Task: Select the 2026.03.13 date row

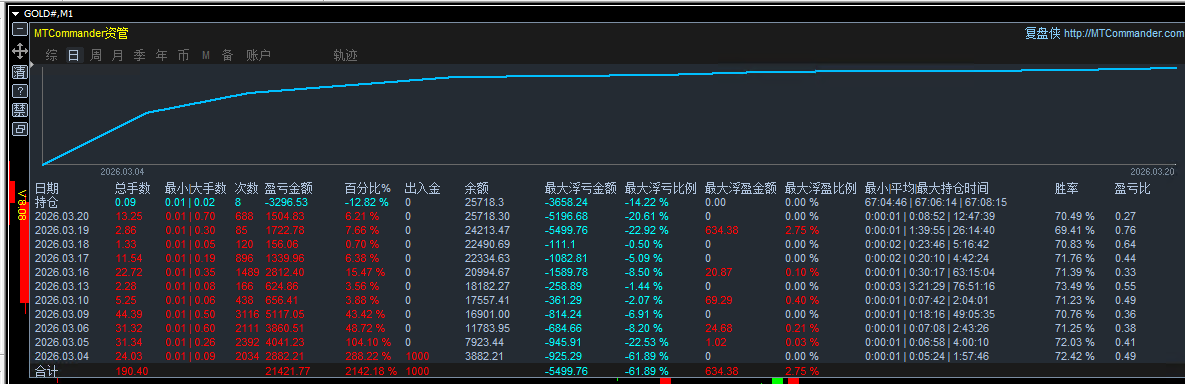Action: (x=63, y=286)
